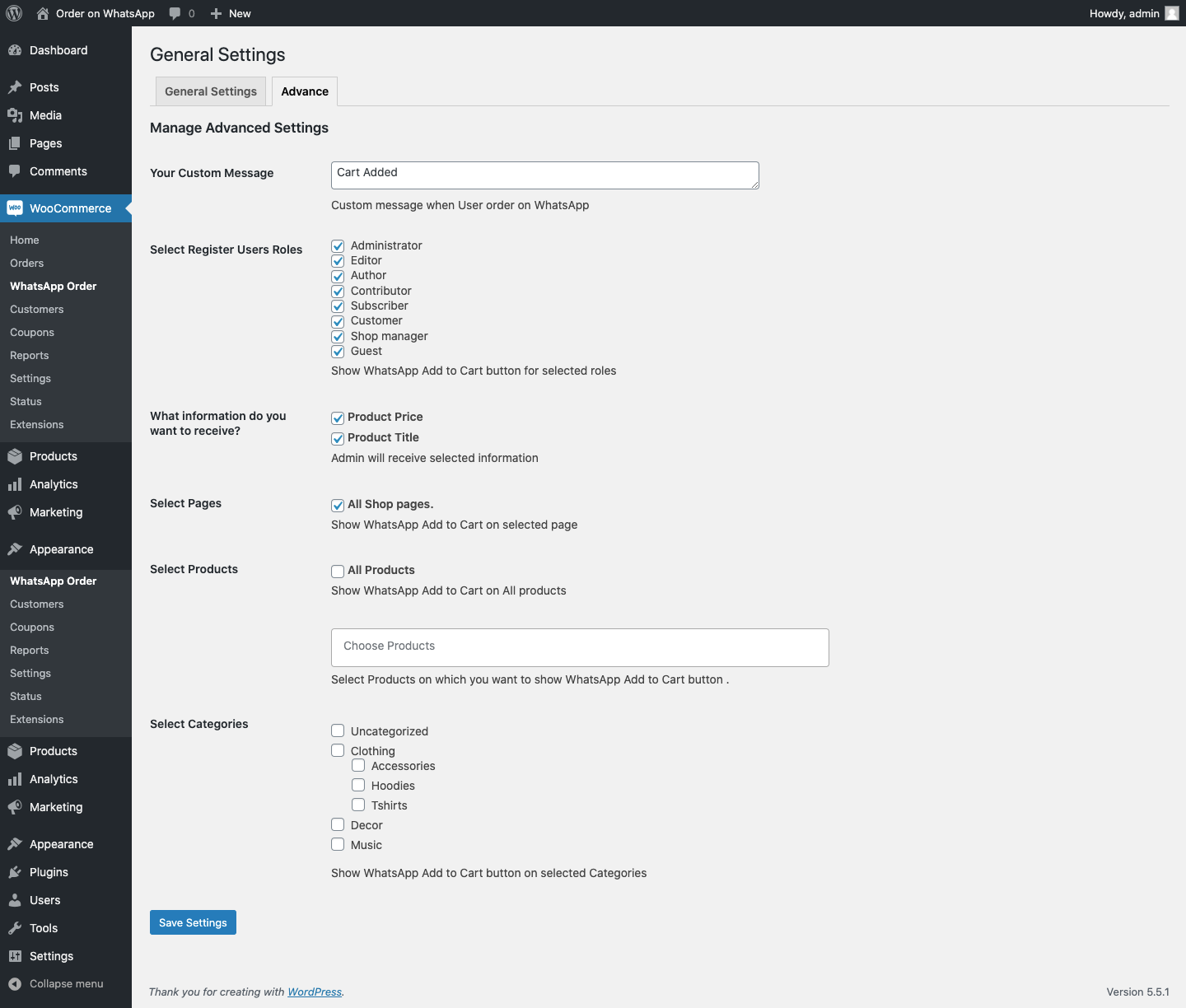Select the Marketing megaphone icon
The image size is (1186, 1008).
[15, 512]
